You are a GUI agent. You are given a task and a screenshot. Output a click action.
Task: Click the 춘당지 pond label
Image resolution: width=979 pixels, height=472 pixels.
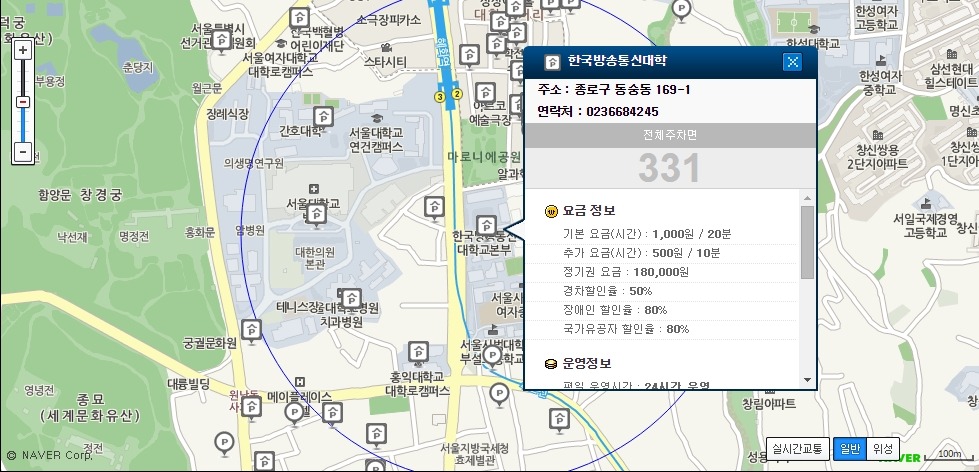click(x=138, y=67)
